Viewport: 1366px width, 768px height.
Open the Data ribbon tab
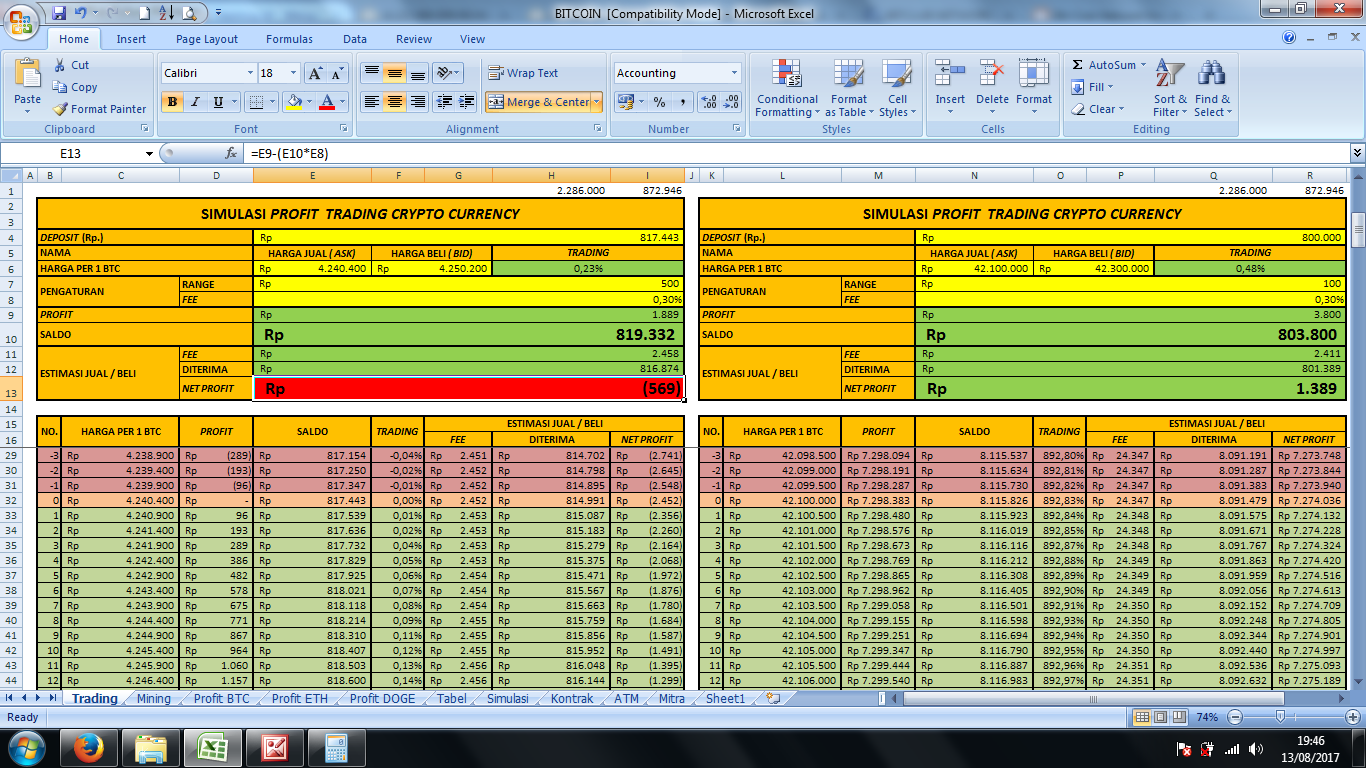[x=355, y=39]
